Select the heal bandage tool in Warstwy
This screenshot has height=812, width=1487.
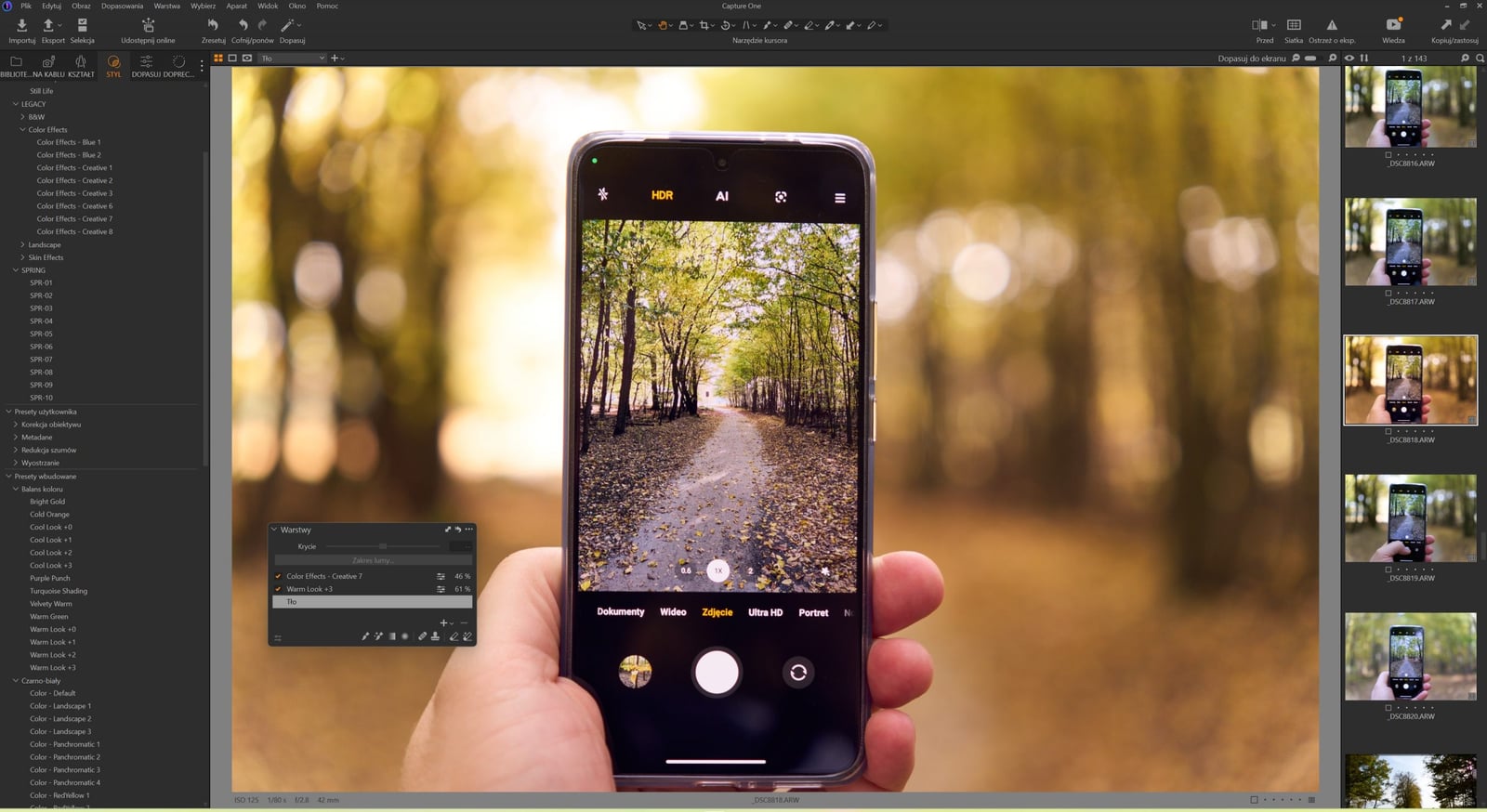coord(422,636)
